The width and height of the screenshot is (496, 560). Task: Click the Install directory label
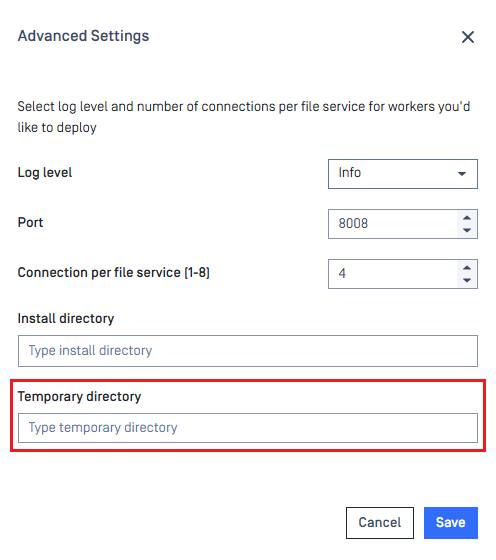tap(66, 318)
